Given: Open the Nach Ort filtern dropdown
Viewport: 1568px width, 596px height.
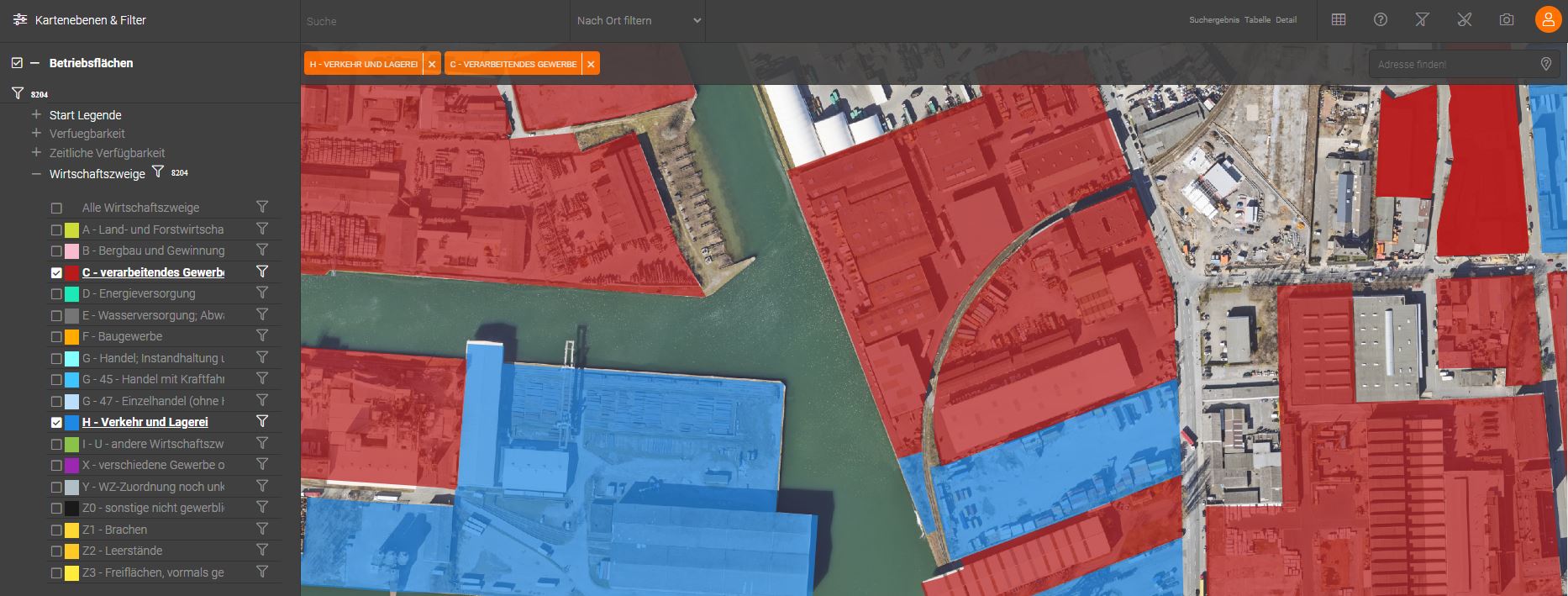Looking at the screenshot, I should click(x=639, y=21).
